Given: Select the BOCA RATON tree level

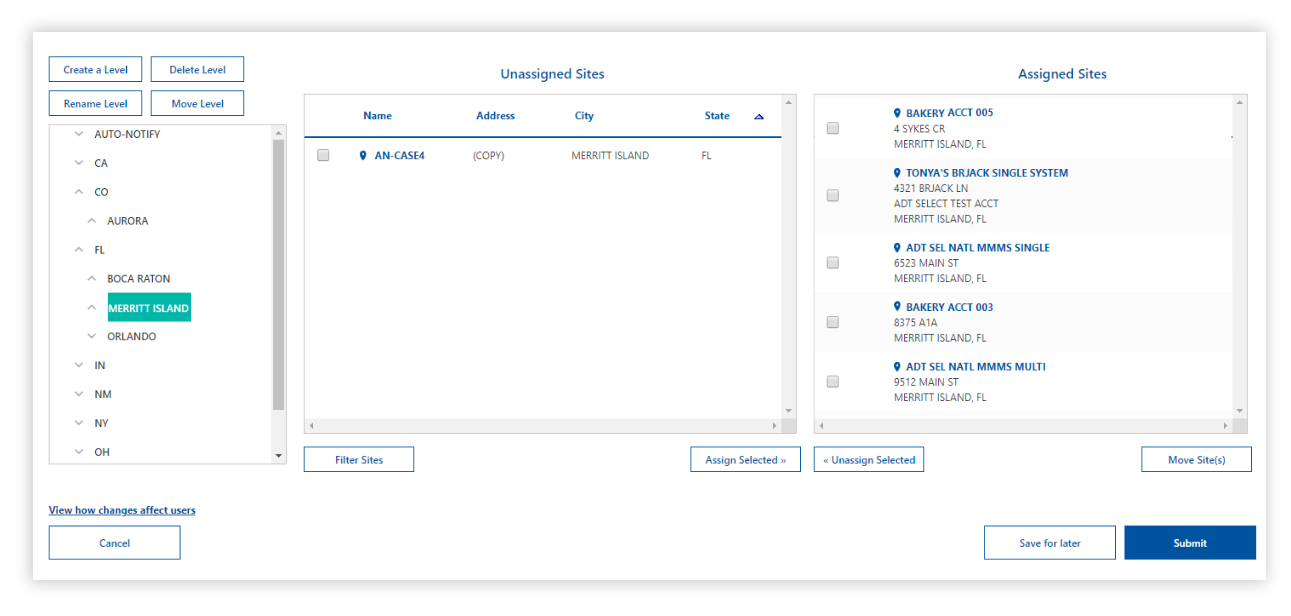Looking at the screenshot, I should (x=138, y=279).
